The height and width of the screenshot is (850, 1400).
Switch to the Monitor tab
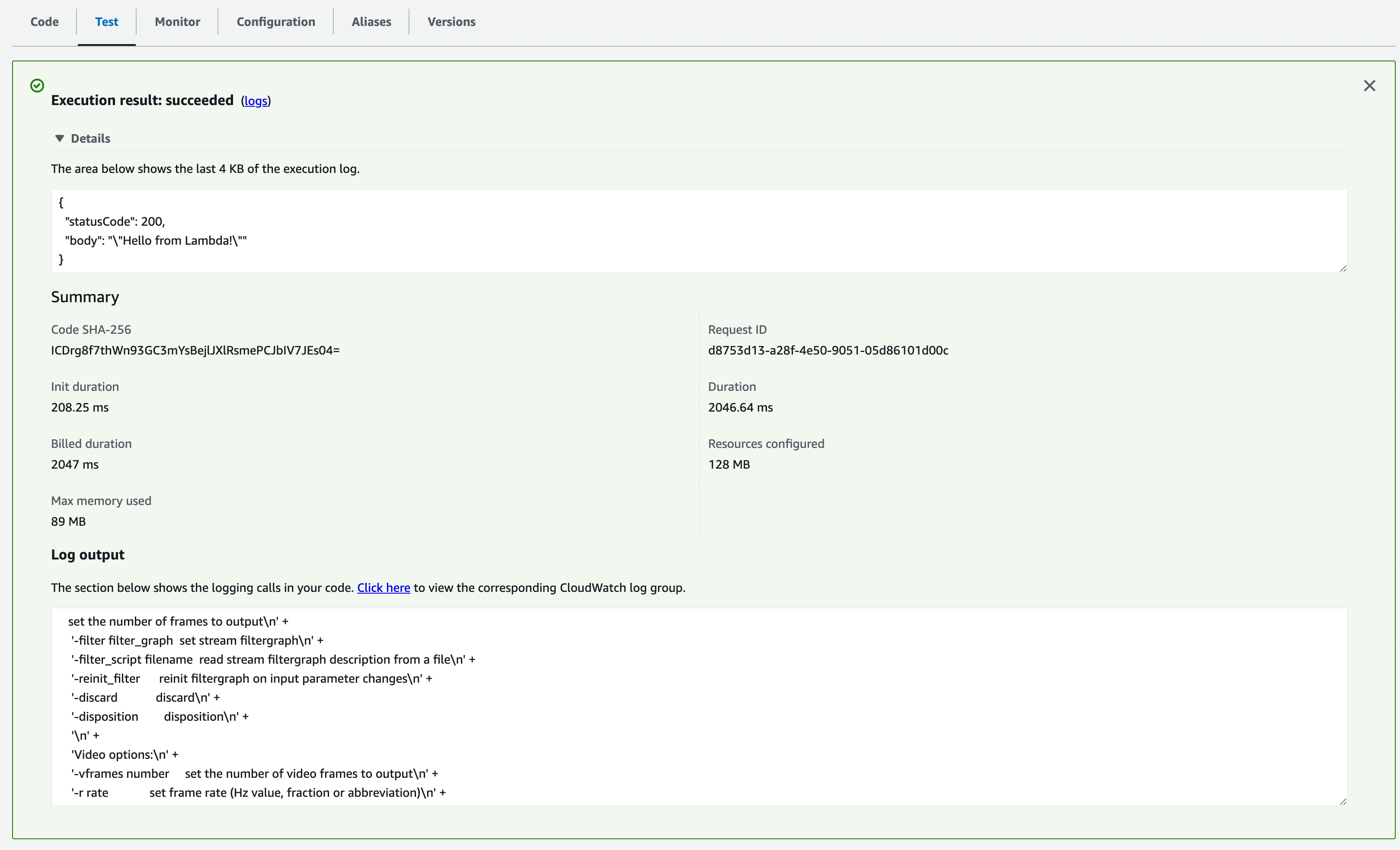(x=177, y=22)
